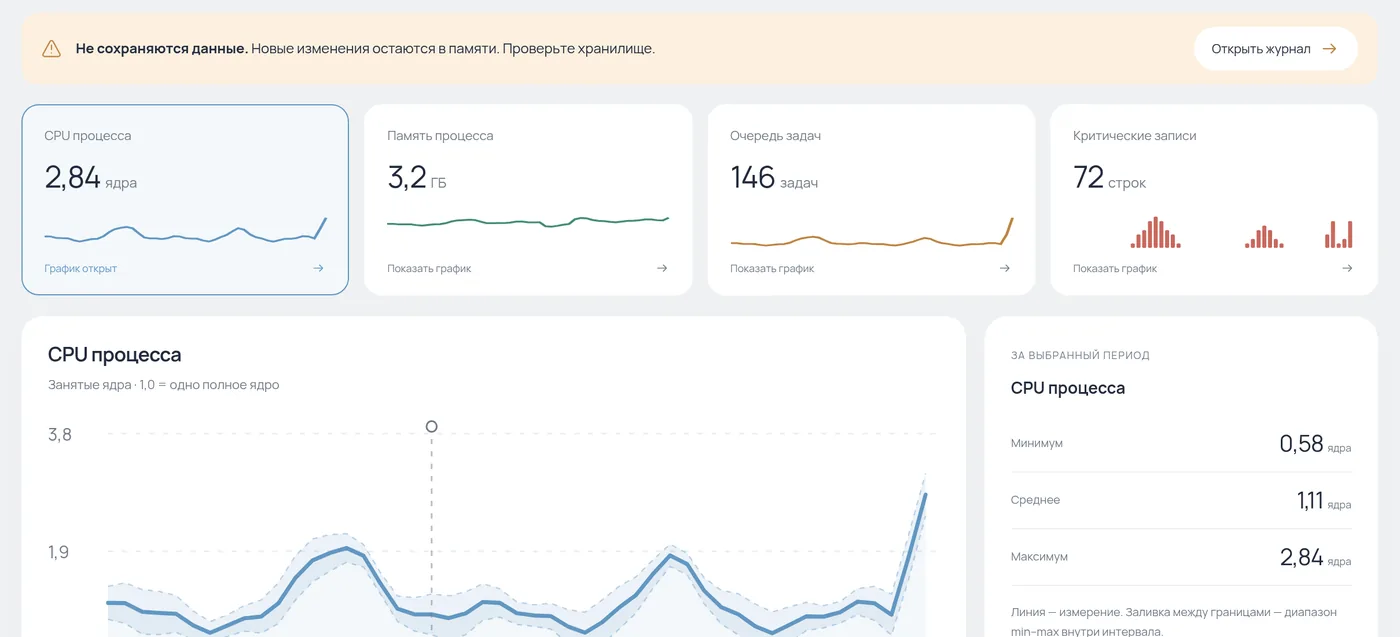Click the 'Максимум' row label in the stats panel

[1039, 557]
